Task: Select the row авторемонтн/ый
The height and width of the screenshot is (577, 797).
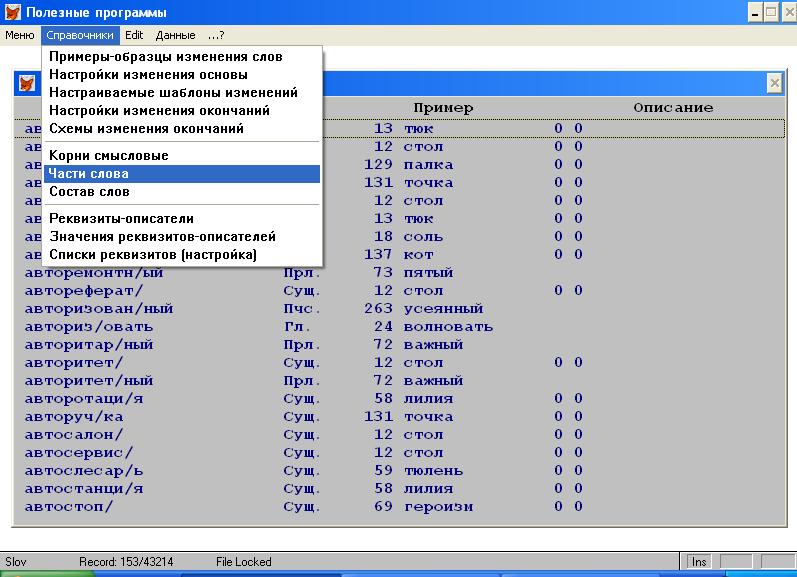Action: (x=399, y=272)
